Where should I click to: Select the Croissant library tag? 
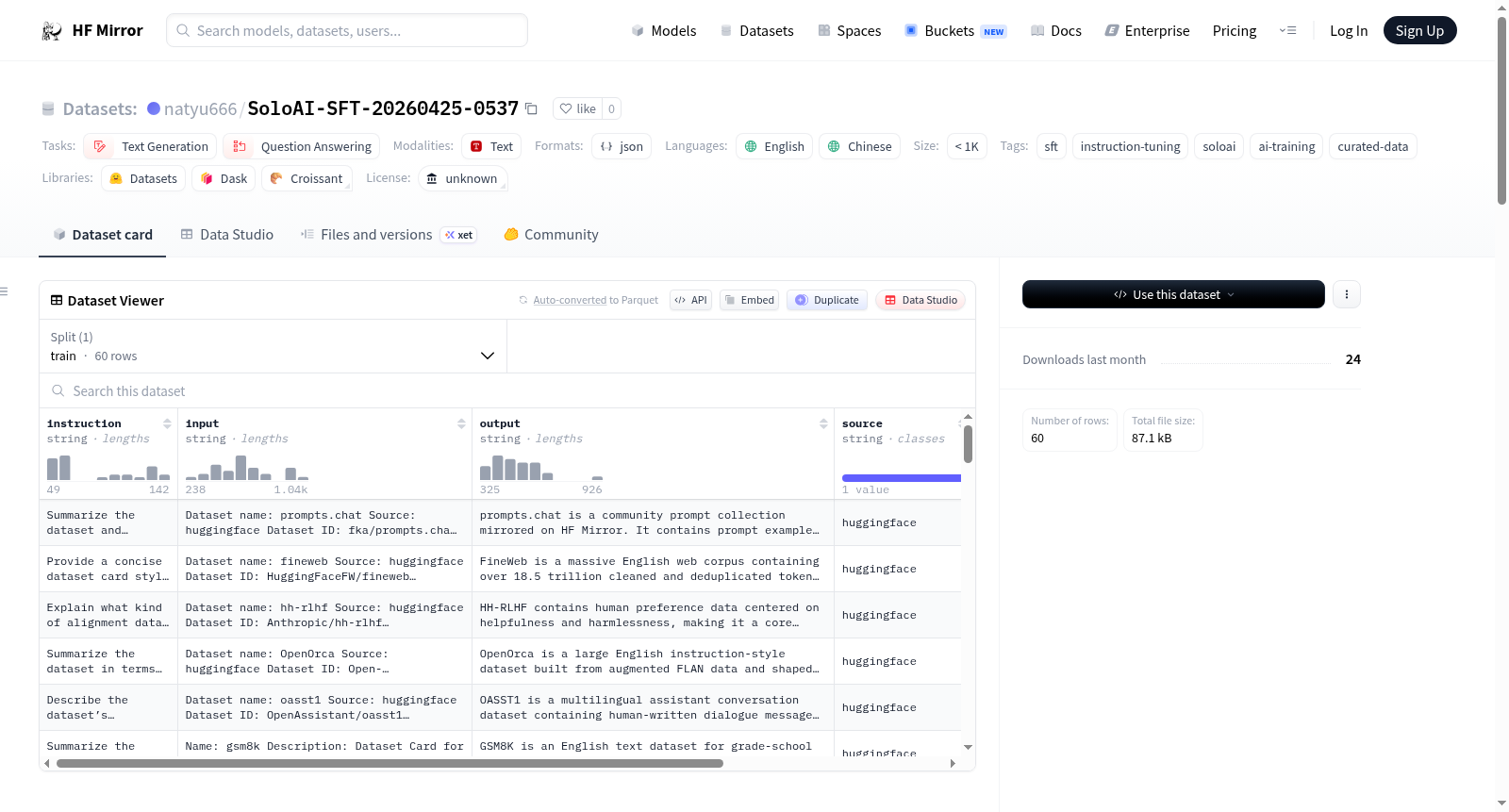tap(307, 178)
